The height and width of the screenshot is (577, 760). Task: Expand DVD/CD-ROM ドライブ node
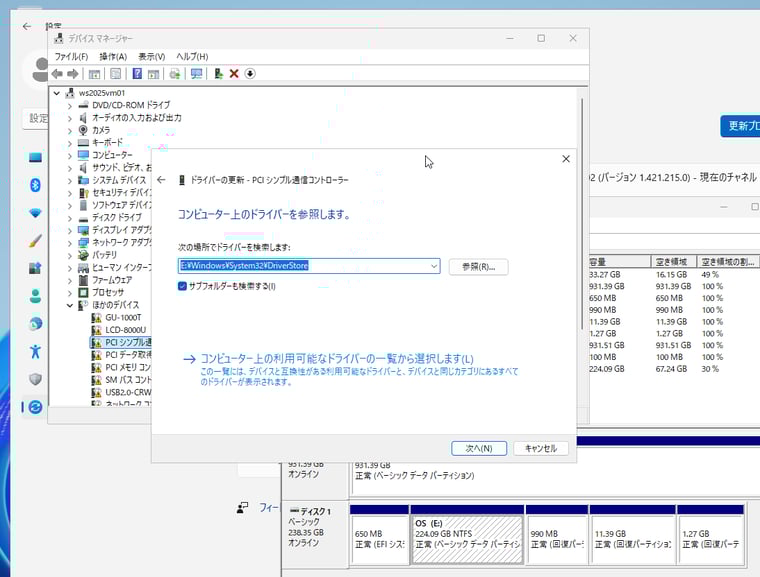(x=69, y=105)
